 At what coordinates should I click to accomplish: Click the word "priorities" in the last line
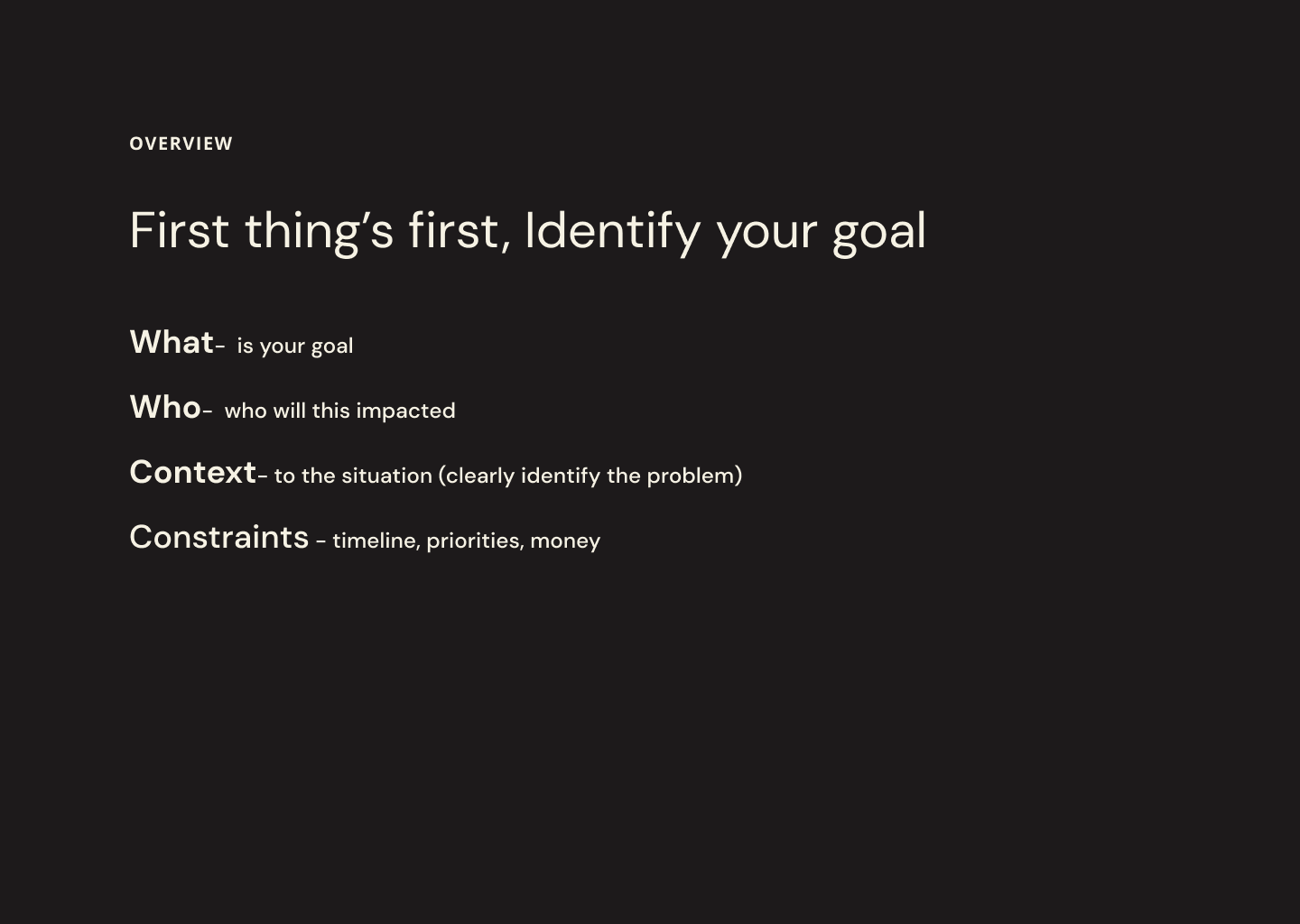[x=475, y=541]
